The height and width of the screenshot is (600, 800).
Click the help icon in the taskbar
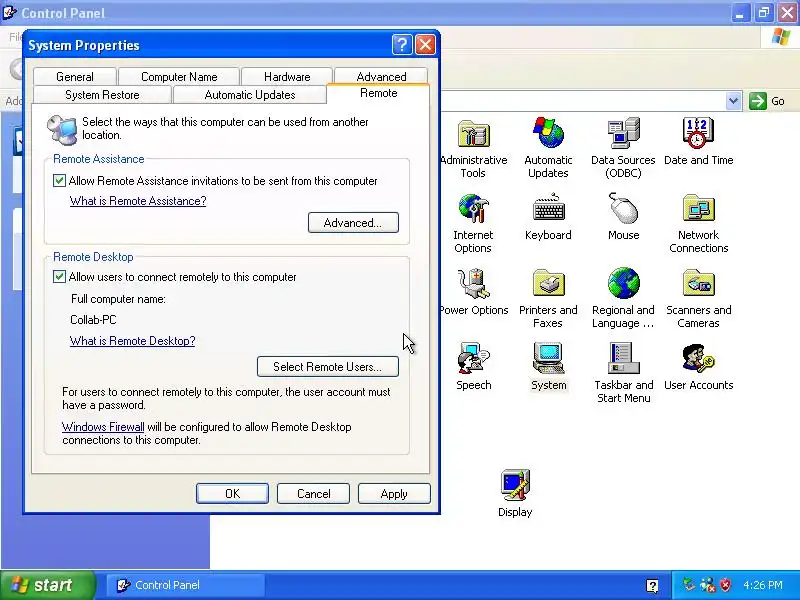pyautogui.click(x=652, y=585)
